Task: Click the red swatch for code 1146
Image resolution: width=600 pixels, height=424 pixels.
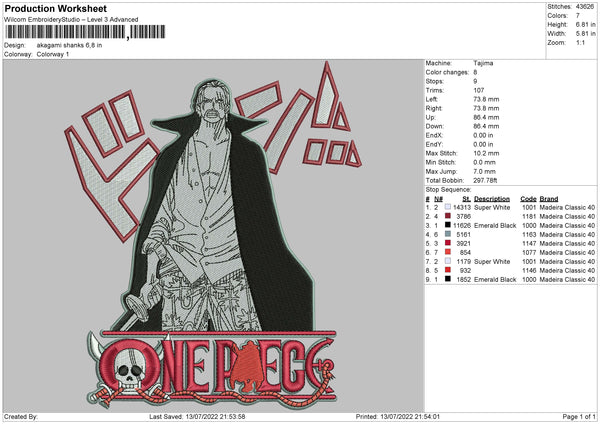Action: pyautogui.click(x=447, y=270)
